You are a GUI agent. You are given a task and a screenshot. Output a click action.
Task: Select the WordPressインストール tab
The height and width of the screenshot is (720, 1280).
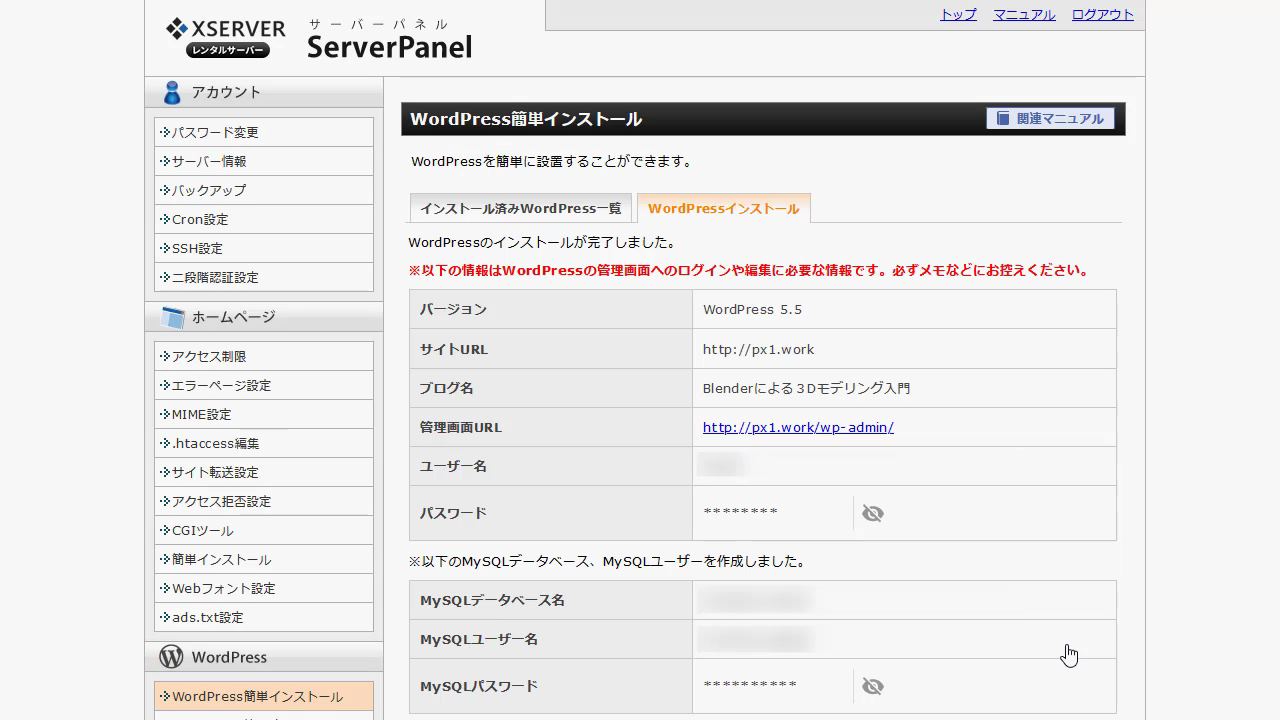723,208
